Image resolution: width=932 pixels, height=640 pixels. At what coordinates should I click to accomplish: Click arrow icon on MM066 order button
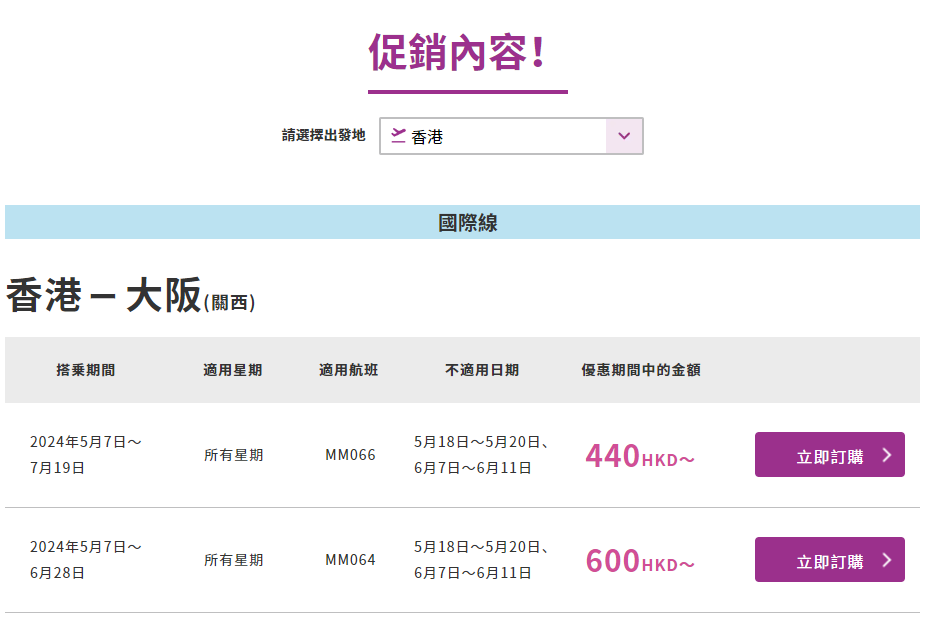[x=886, y=456]
